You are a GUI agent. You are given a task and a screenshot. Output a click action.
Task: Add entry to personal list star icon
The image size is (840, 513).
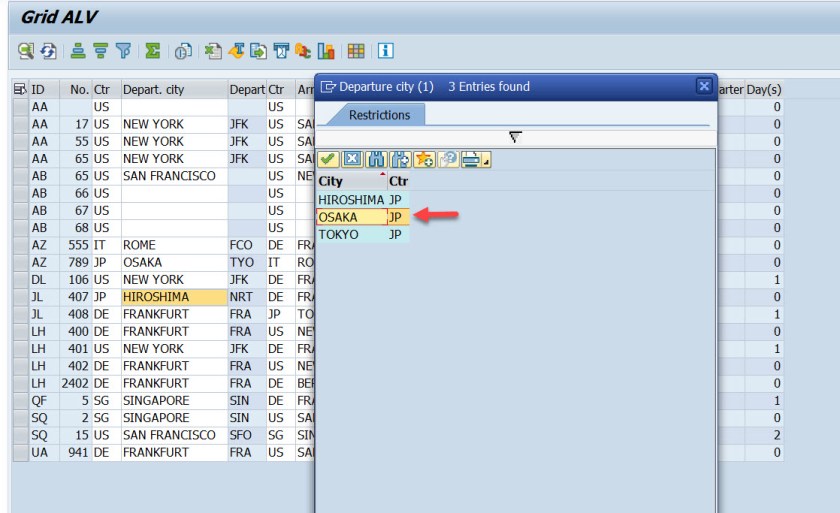(424, 159)
